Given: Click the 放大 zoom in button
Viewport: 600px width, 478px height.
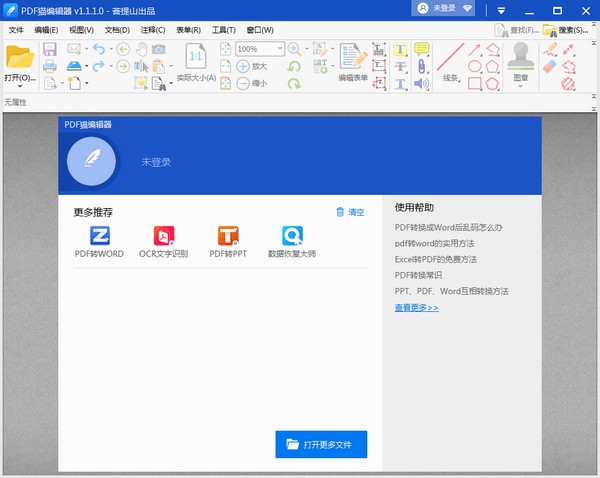Looking at the screenshot, I should click(251, 66).
